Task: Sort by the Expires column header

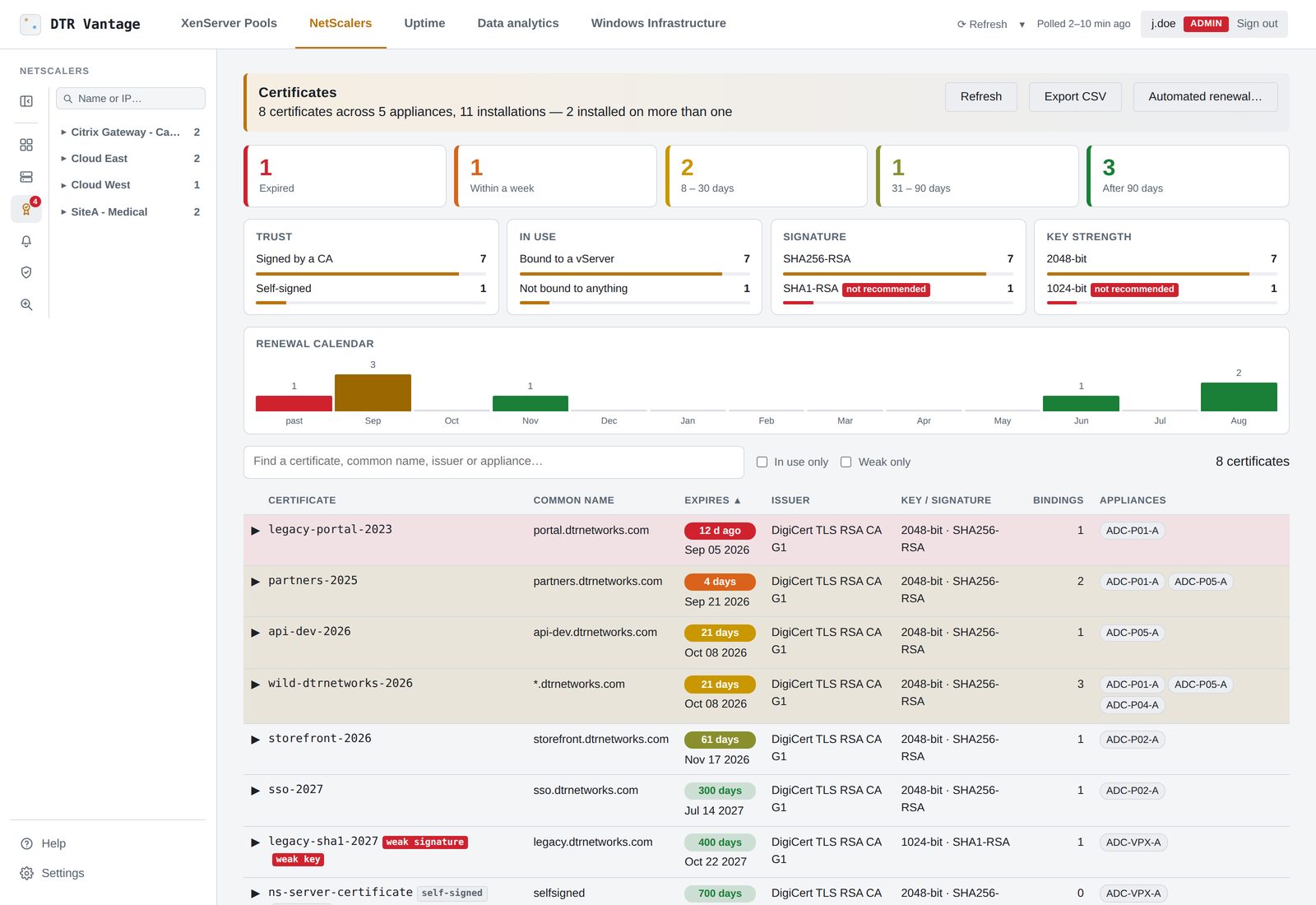Action: (x=712, y=500)
